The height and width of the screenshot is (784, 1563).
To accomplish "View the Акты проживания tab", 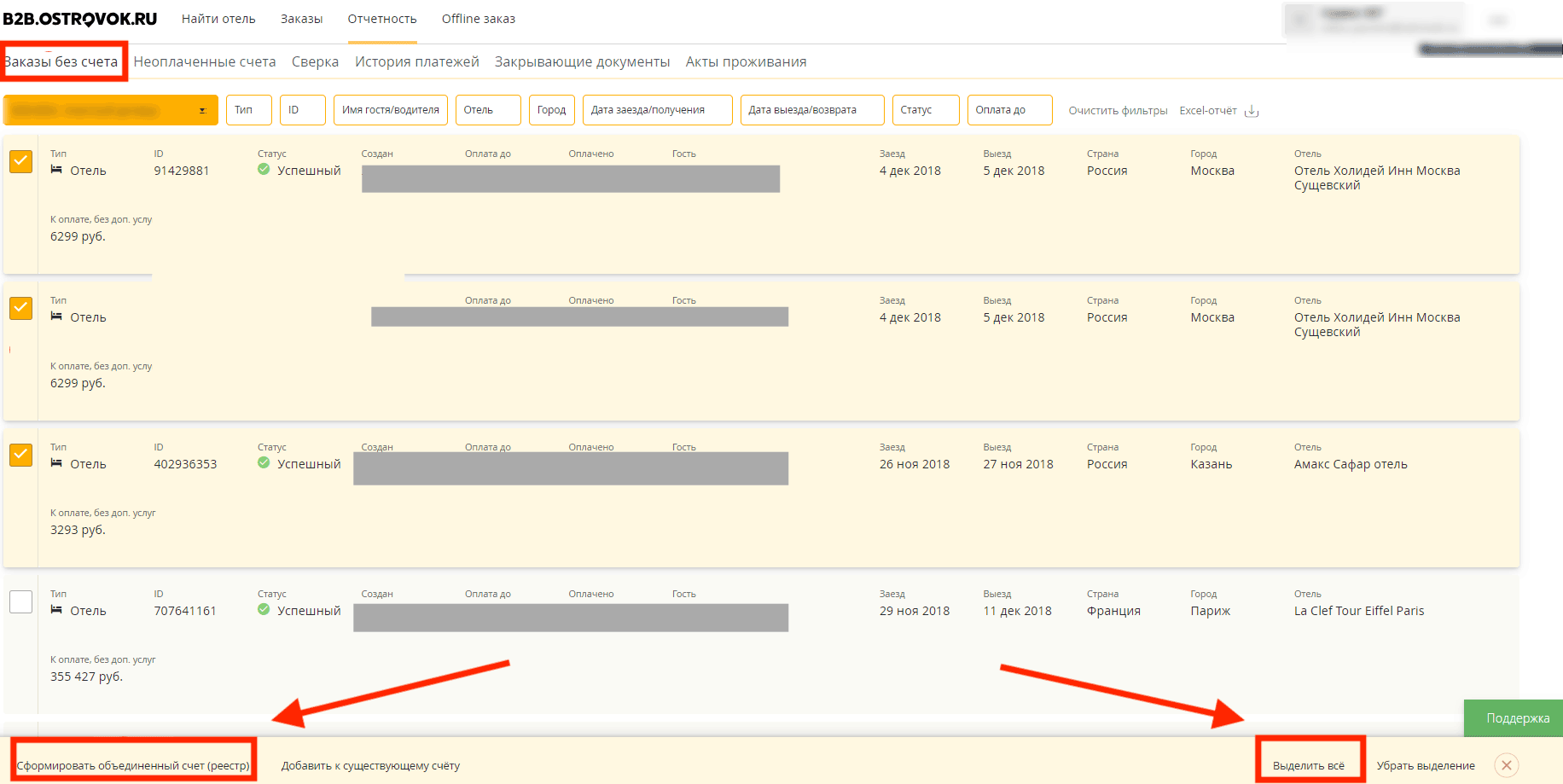I will 747,61.
